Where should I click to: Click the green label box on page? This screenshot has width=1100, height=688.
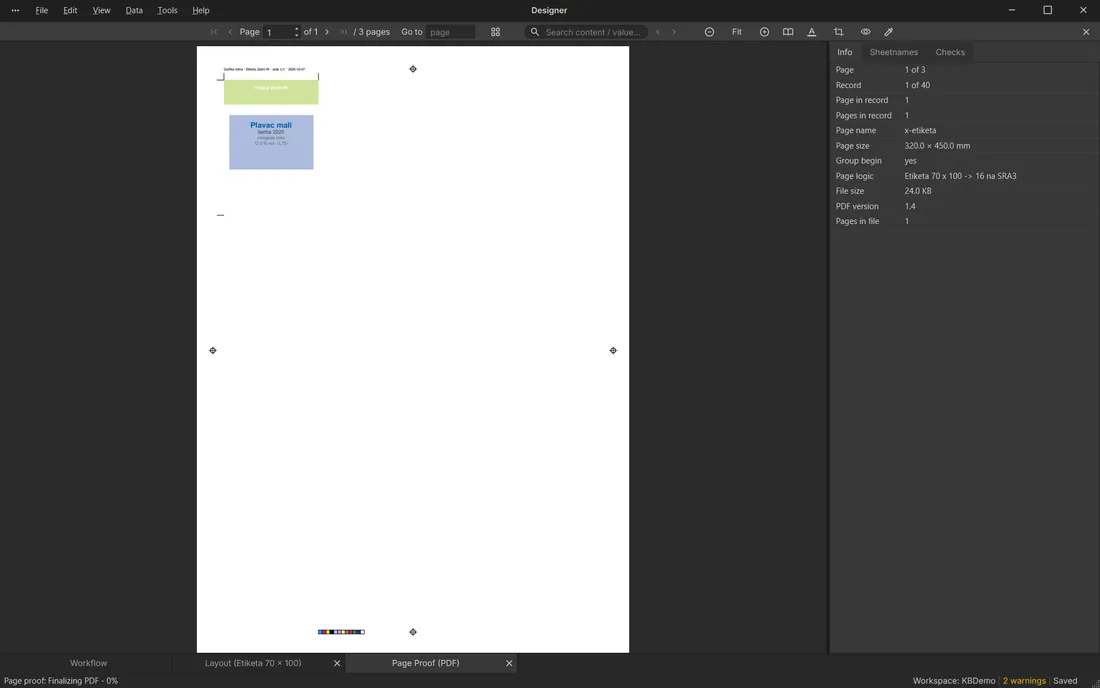(x=271, y=92)
